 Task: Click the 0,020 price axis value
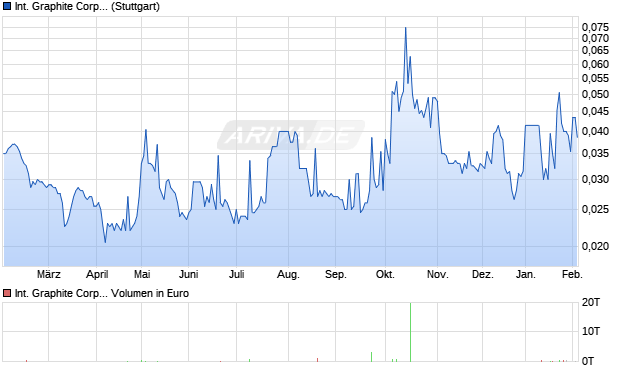point(595,246)
